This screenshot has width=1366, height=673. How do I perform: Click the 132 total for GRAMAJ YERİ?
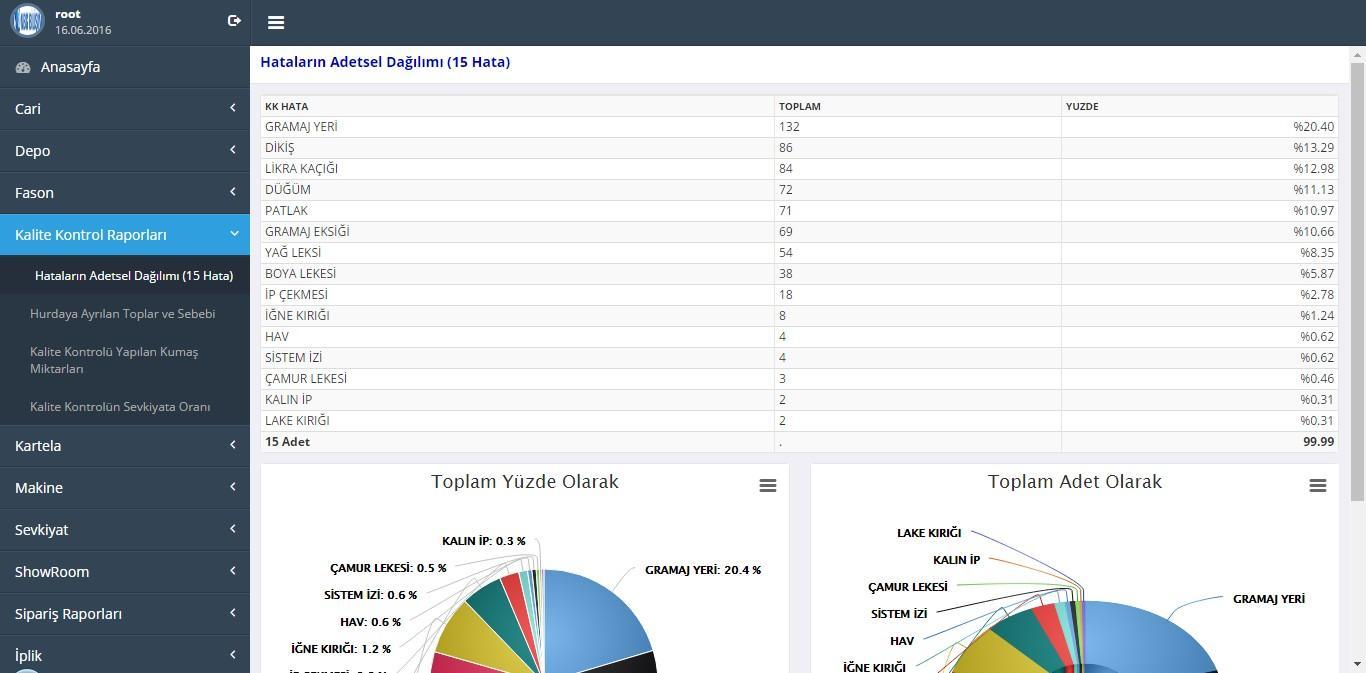789,127
